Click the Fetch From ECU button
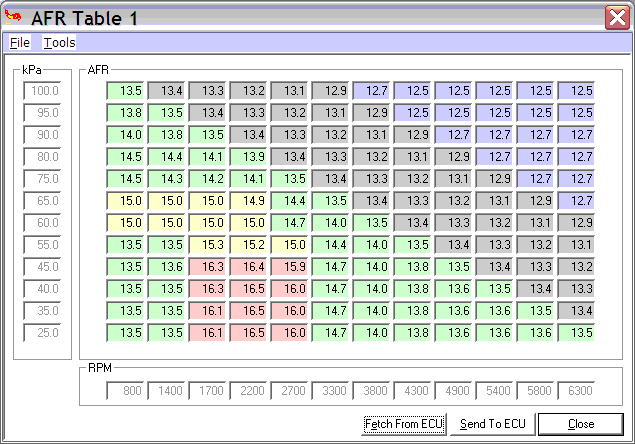This screenshot has height=444, width=635. pos(402,424)
